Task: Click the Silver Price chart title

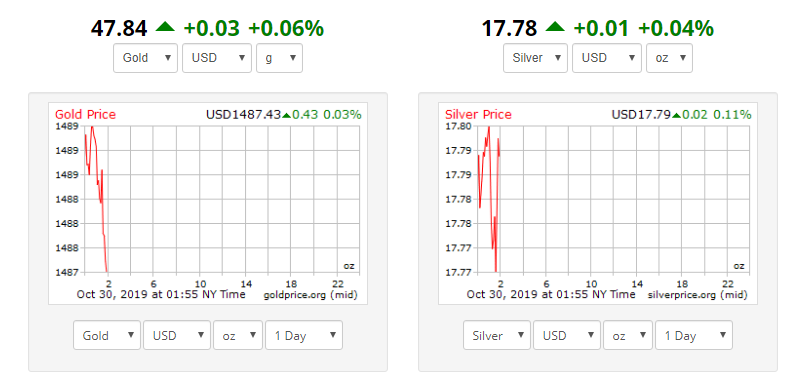Action: click(x=478, y=115)
